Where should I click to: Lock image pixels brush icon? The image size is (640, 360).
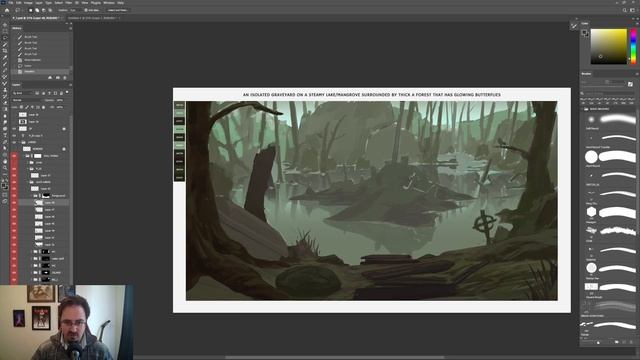(x=27, y=107)
